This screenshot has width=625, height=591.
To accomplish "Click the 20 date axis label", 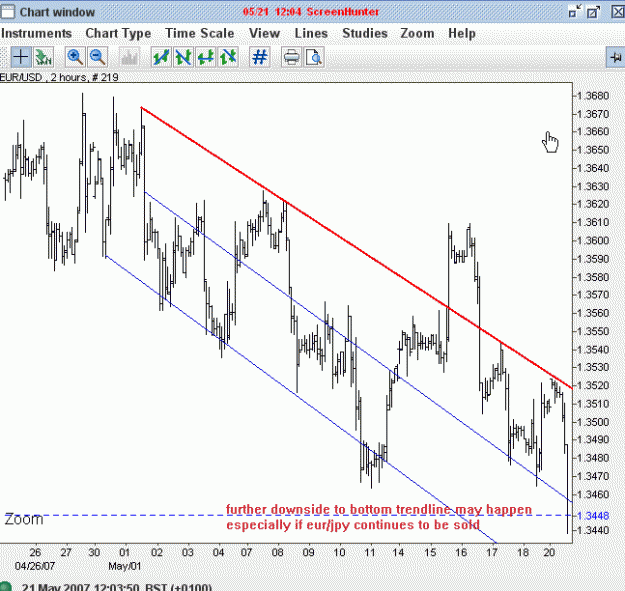I will pos(549,552).
